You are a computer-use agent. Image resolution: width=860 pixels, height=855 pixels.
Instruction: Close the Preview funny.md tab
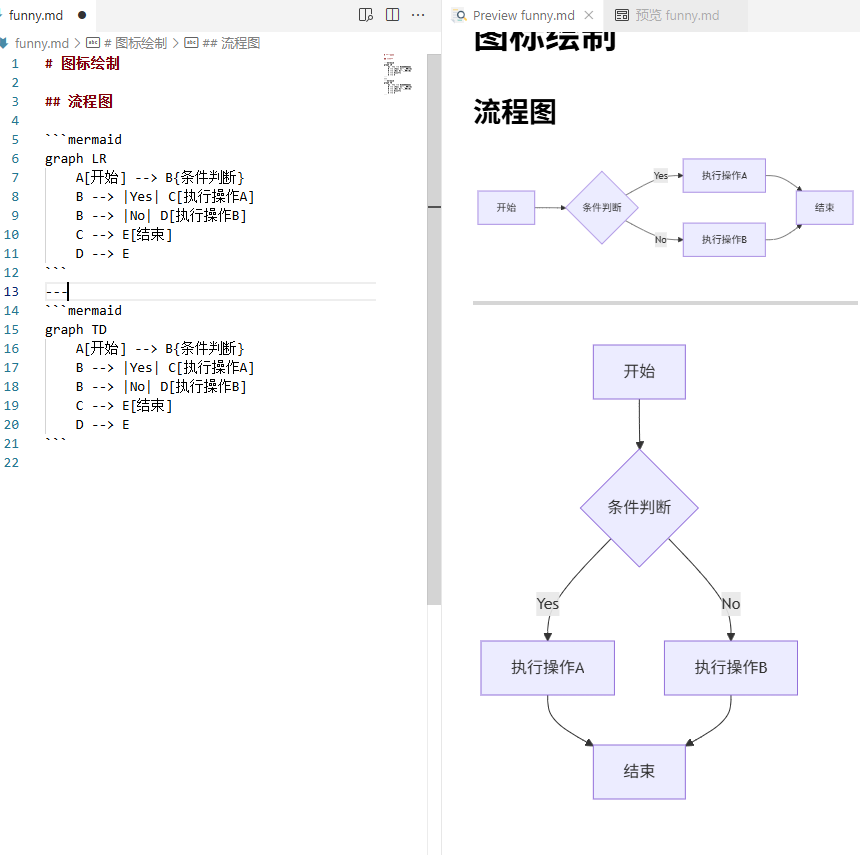[589, 15]
